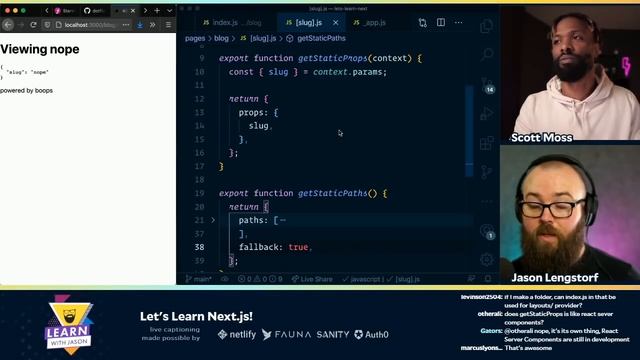Image resolution: width=640 pixels, height=360 pixels.
Task: Open the page actions ellipsis in URL bar
Action: tap(126, 25)
